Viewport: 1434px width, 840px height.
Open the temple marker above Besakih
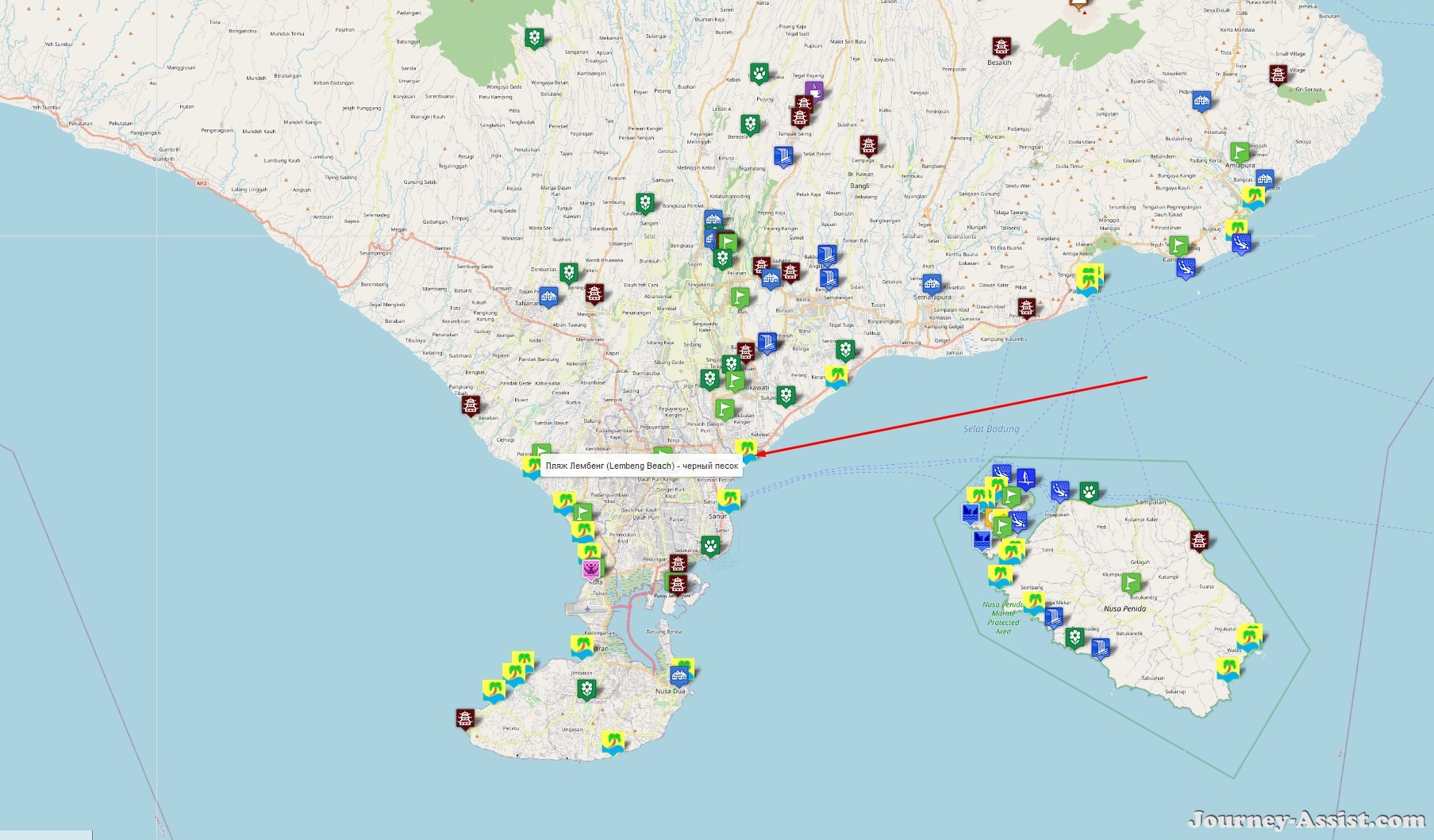pyautogui.click(x=1001, y=47)
